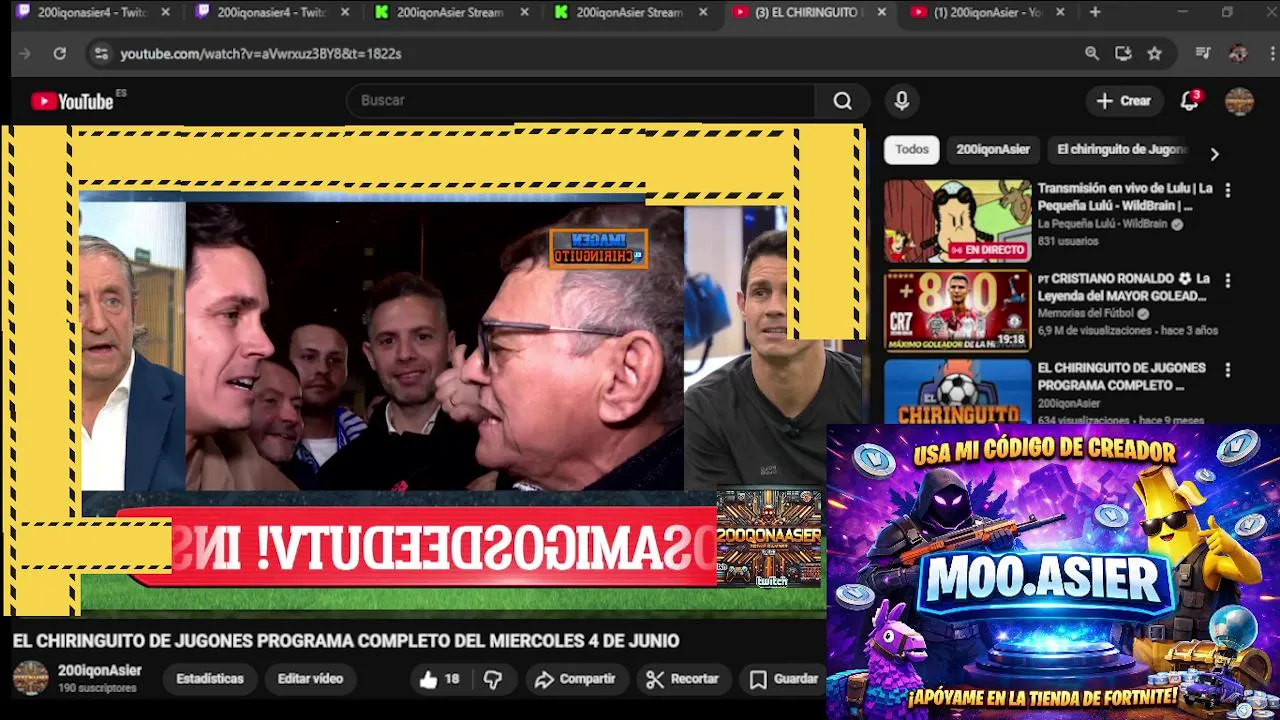Bookmark this page with the star icon
Image resolution: width=1280 pixels, height=720 pixels.
tap(1155, 54)
